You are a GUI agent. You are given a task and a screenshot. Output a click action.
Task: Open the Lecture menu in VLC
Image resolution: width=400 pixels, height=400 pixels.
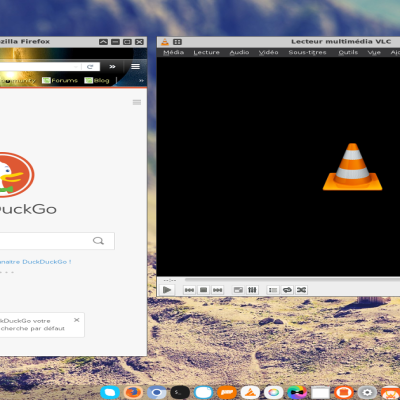tap(206, 52)
